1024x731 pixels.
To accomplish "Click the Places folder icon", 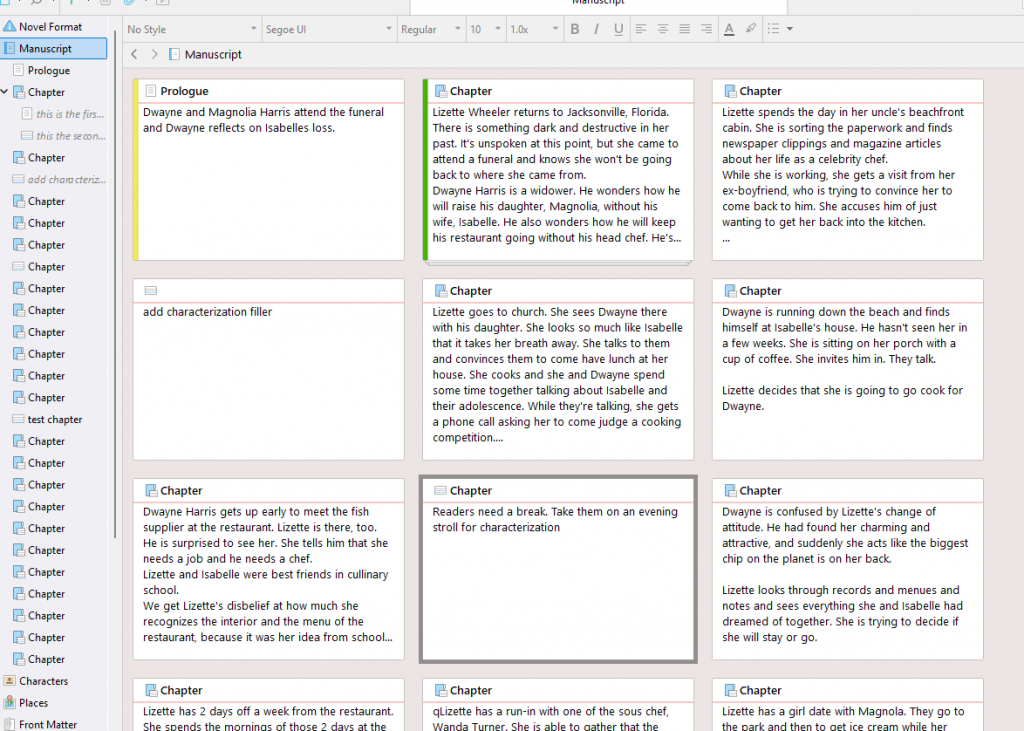I will (9, 703).
